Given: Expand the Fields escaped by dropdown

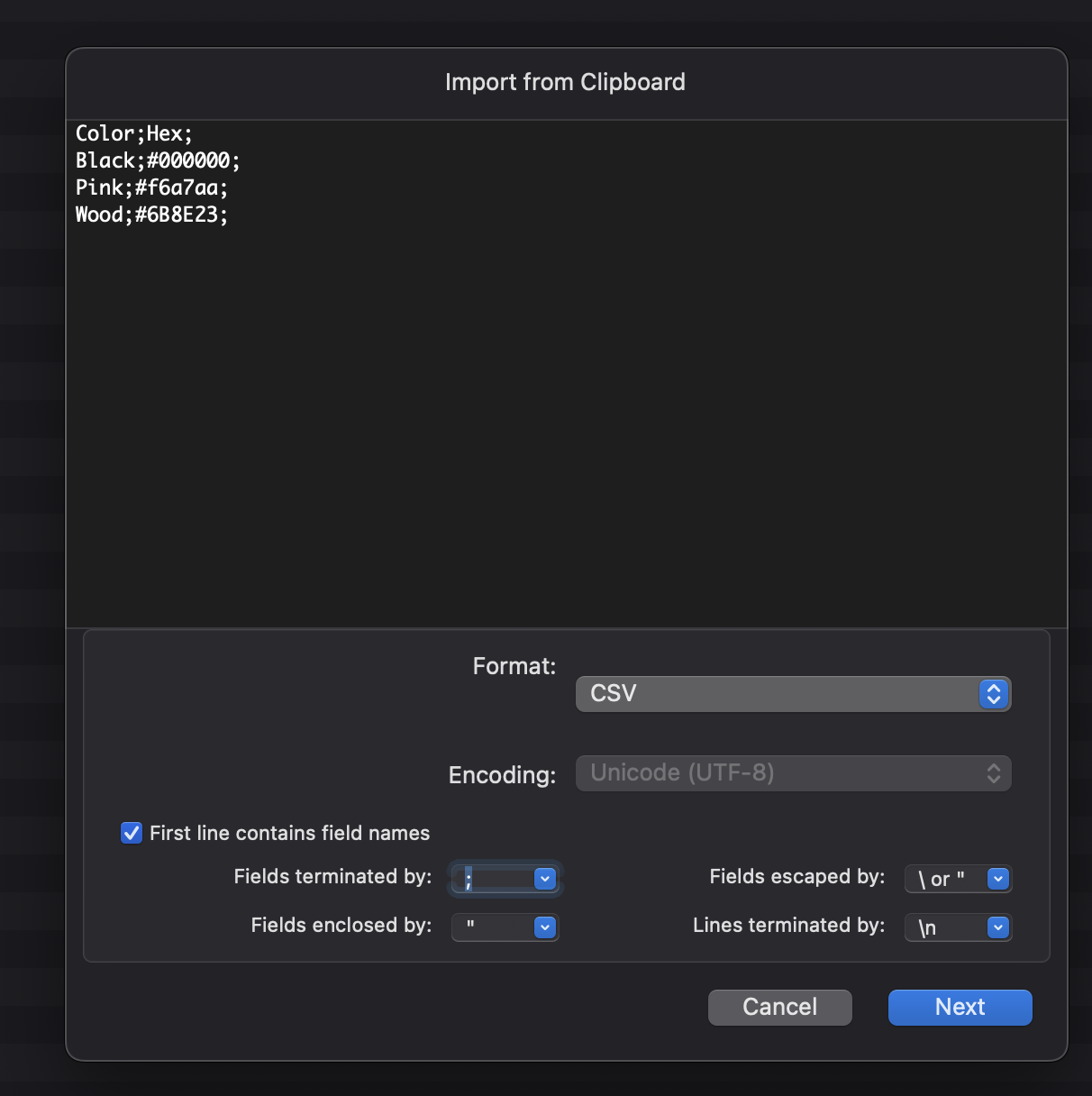Looking at the screenshot, I should pyautogui.click(x=958, y=878).
